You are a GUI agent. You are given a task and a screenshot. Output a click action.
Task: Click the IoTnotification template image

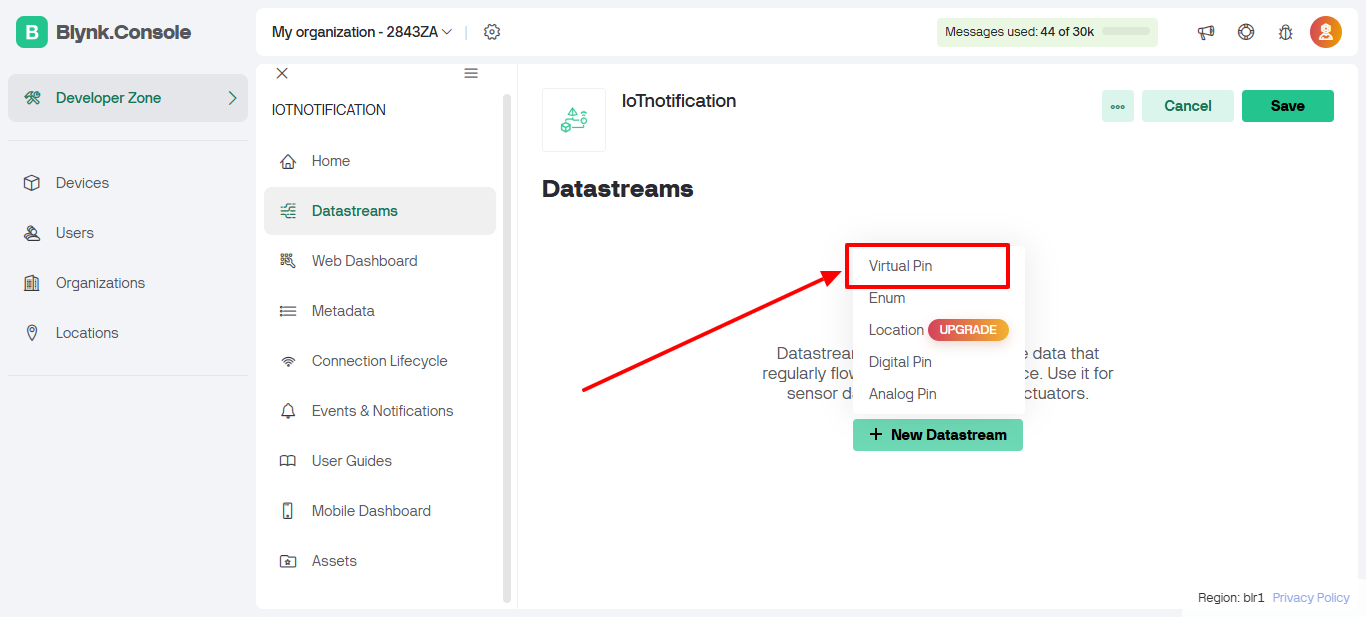click(x=574, y=120)
